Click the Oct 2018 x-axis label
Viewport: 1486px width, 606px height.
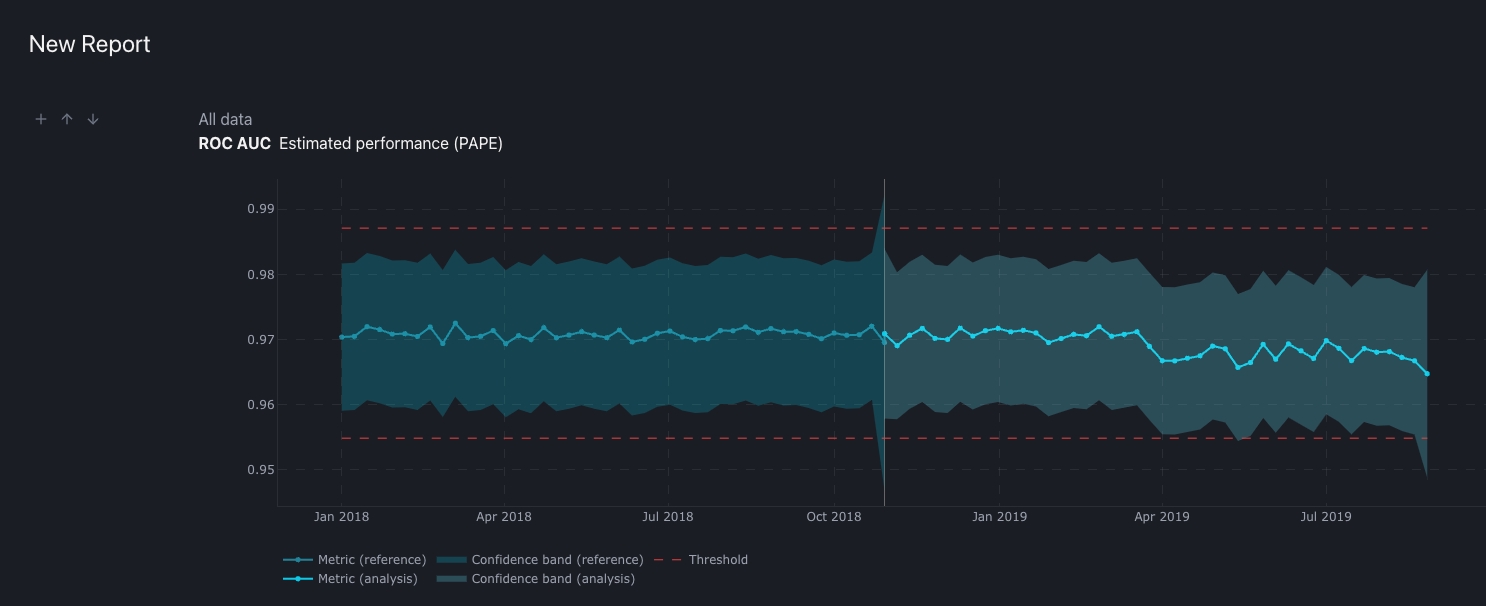pos(834,517)
